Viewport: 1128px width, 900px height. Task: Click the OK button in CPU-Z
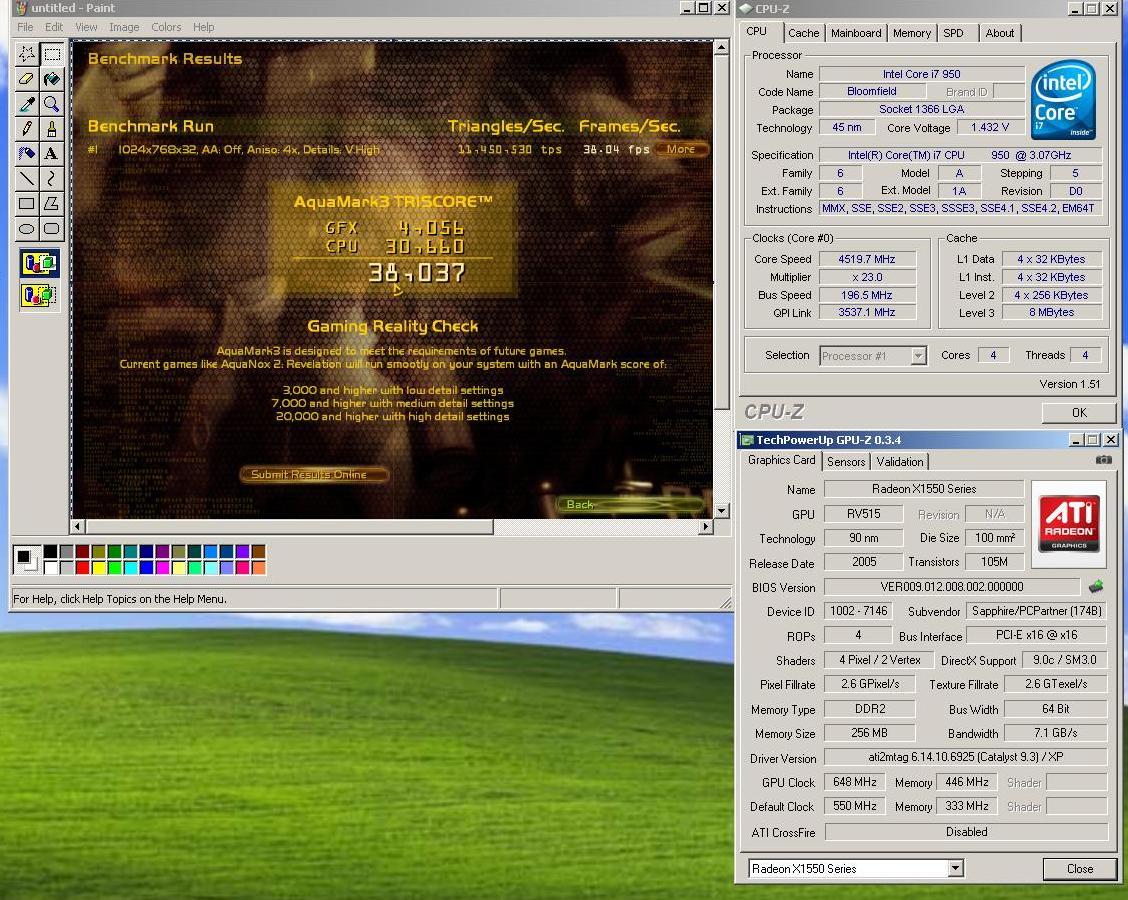click(x=1079, y=412)
